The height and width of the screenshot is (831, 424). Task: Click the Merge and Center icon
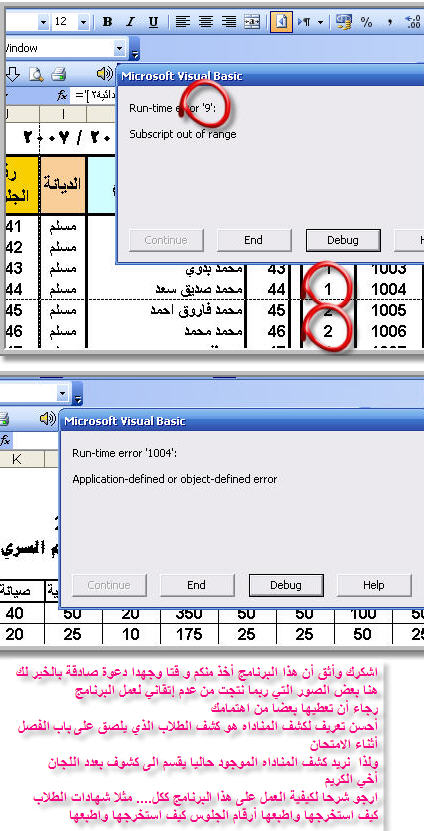252,22
